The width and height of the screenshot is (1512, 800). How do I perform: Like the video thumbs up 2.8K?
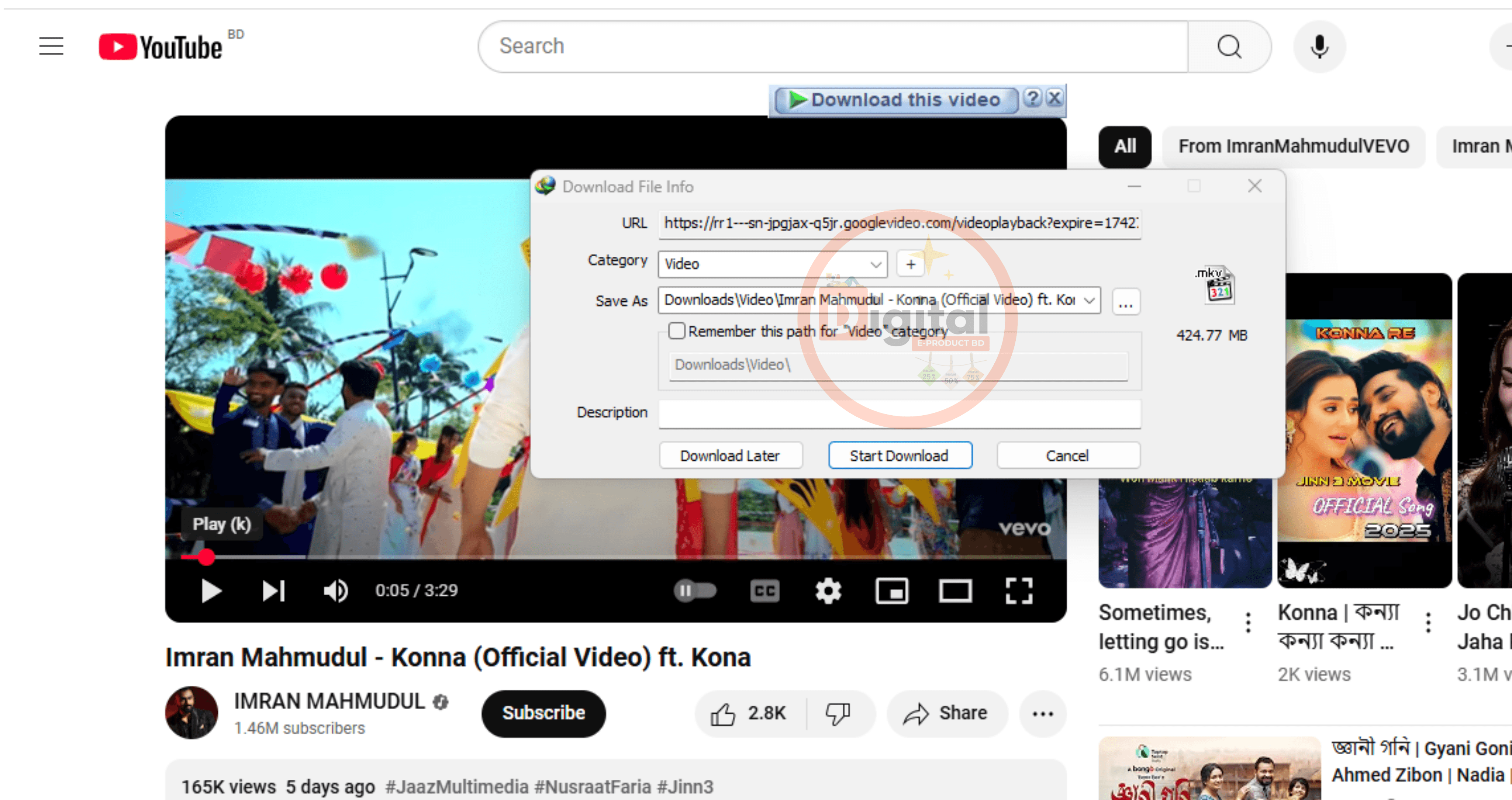click(750, 714)
